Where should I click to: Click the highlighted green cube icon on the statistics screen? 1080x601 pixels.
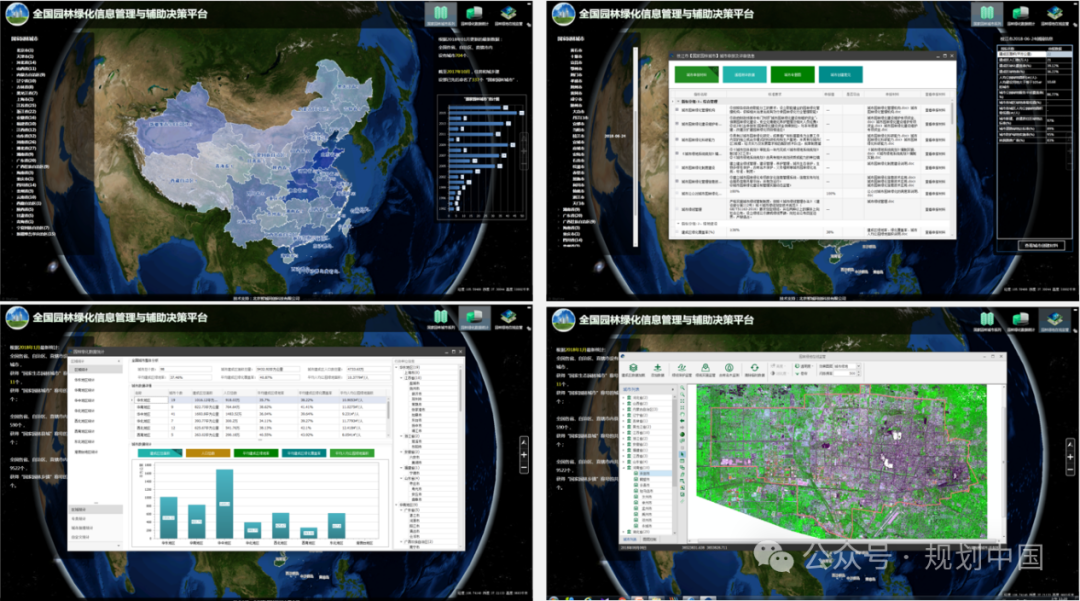(x=474, y=317)
